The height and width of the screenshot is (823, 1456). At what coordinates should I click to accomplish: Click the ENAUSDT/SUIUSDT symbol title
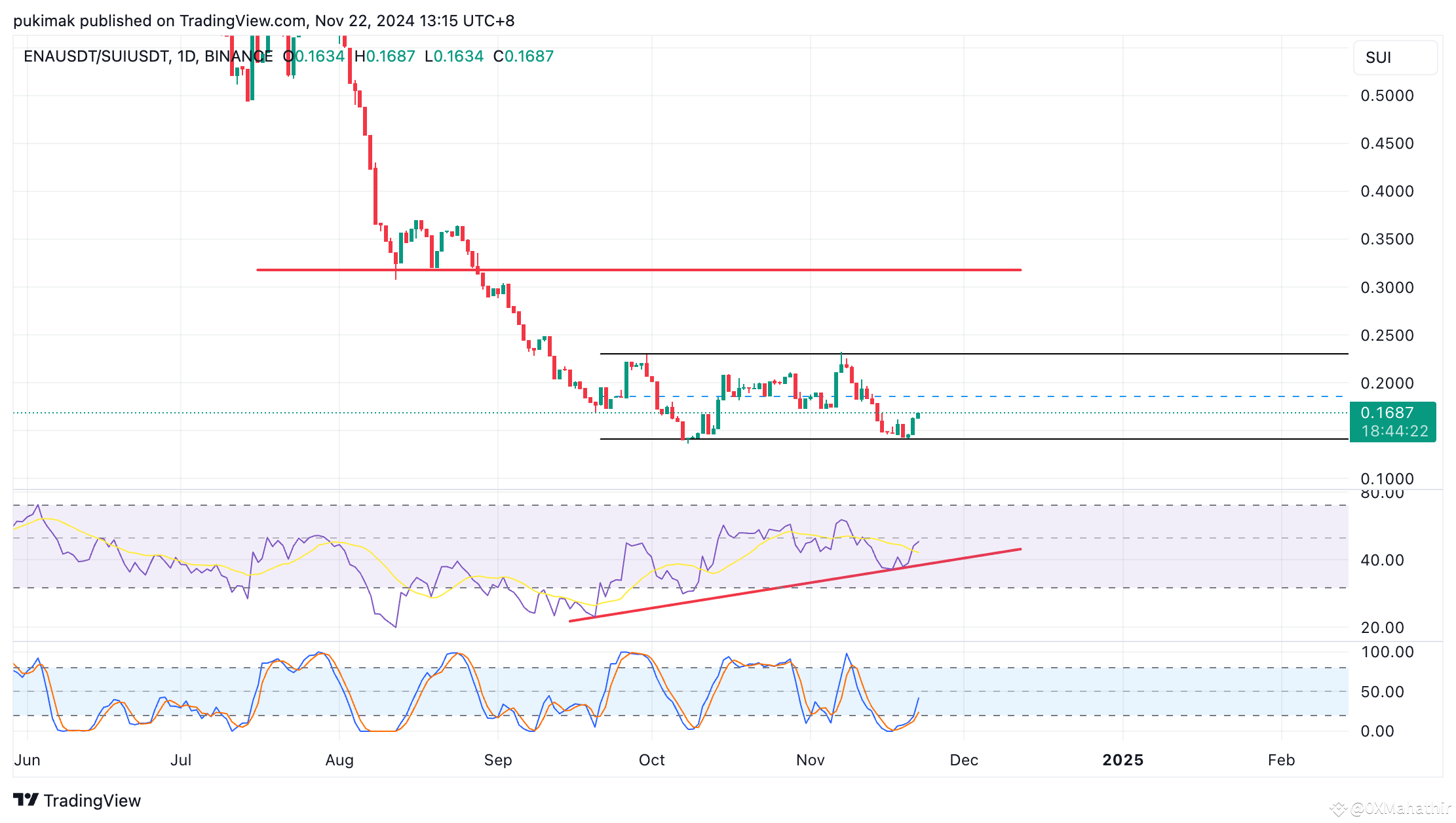148,56
